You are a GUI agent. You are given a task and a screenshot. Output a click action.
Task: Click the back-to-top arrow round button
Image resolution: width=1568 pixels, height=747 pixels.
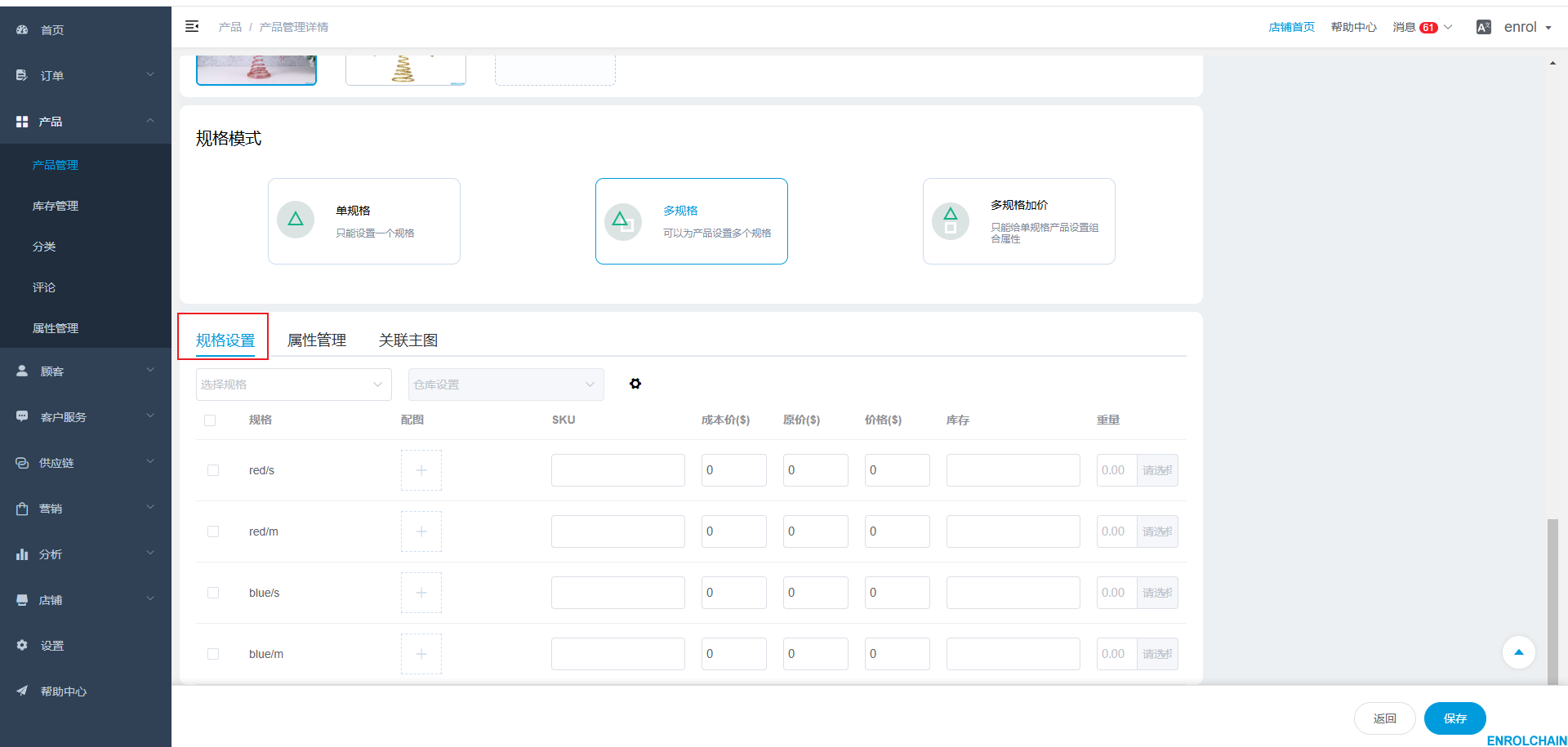point(1519,651)
